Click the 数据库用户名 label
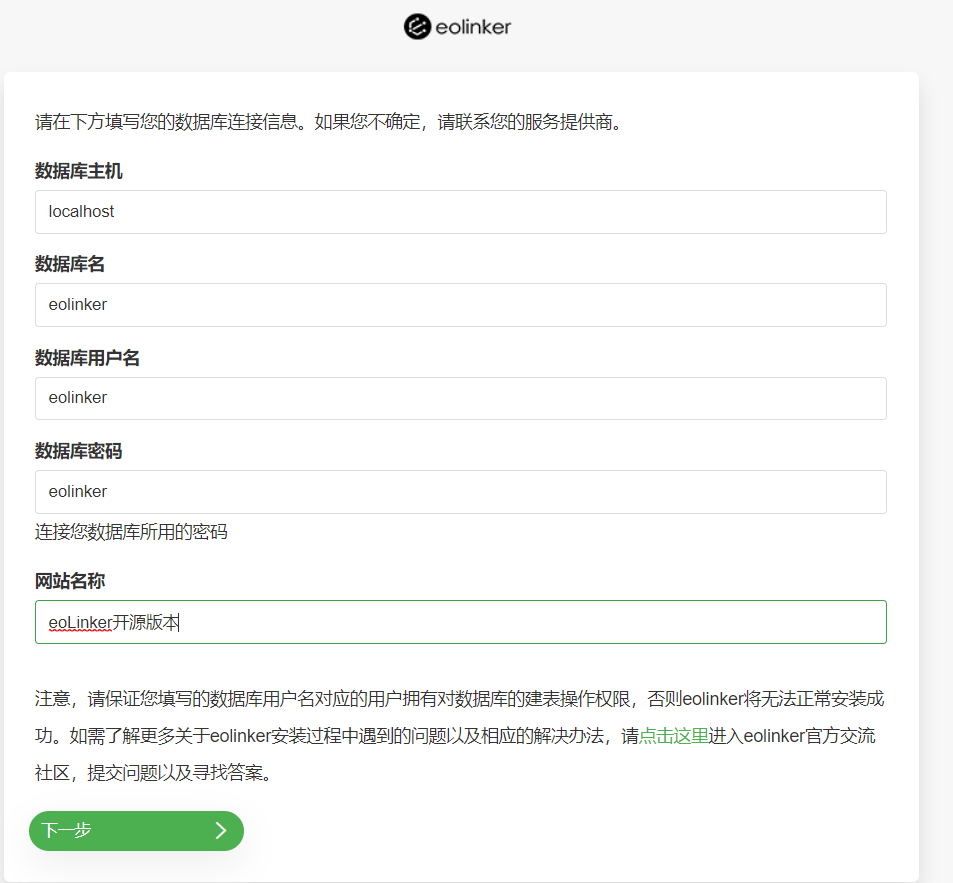The width and height of the screenshot is (953, 883). [x=87, y=358]
